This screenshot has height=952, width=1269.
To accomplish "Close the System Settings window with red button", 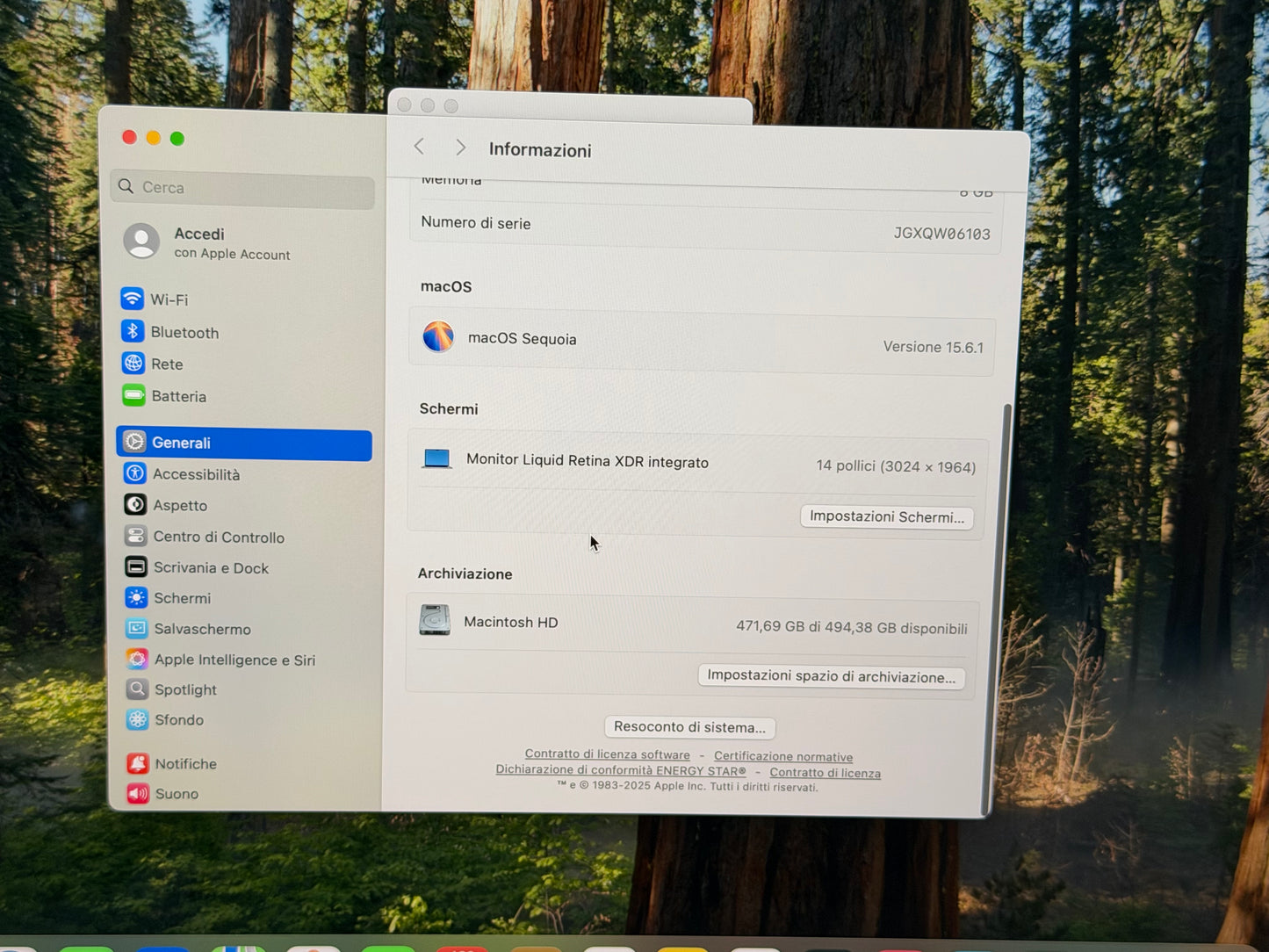I will (x=129, y=137).
